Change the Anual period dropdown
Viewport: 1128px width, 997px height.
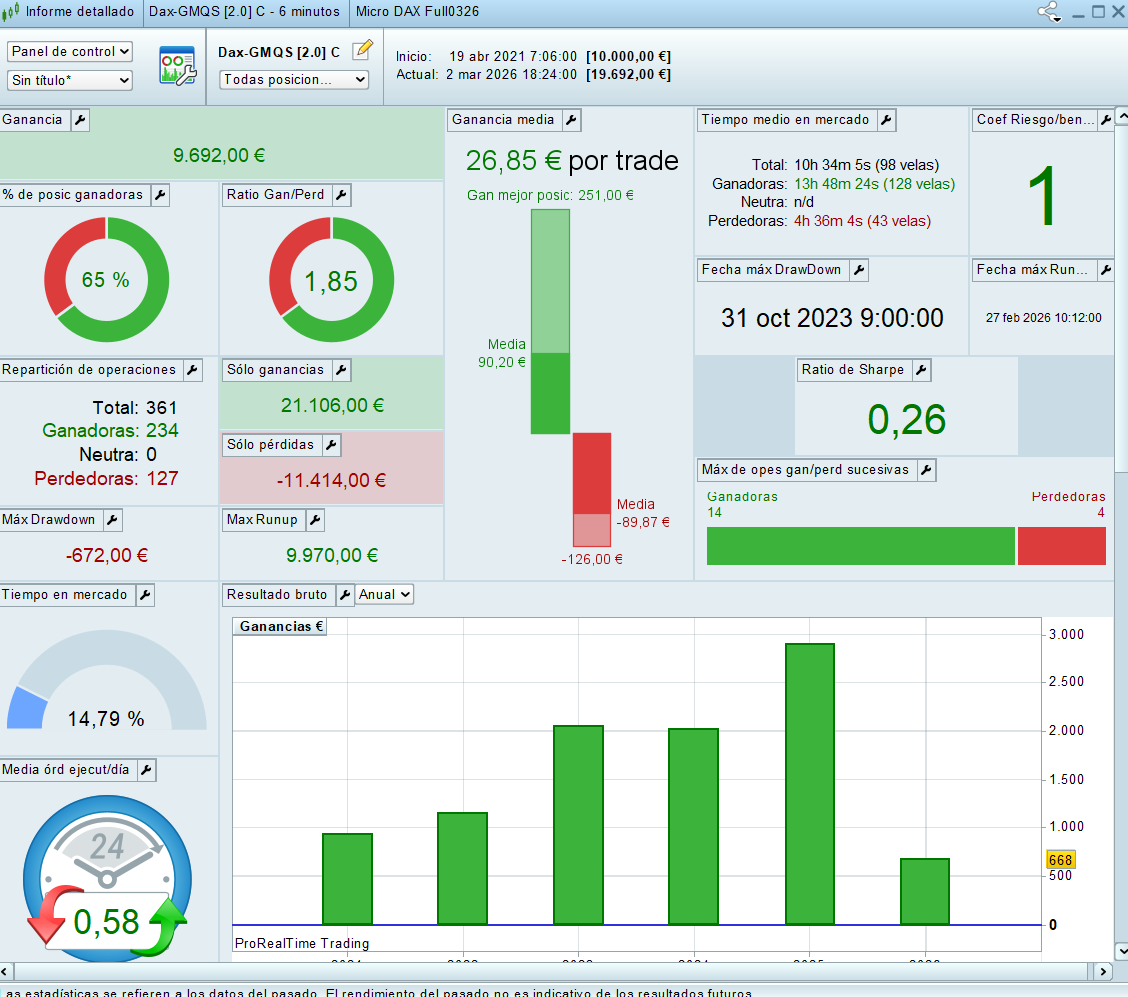[385, 594]
